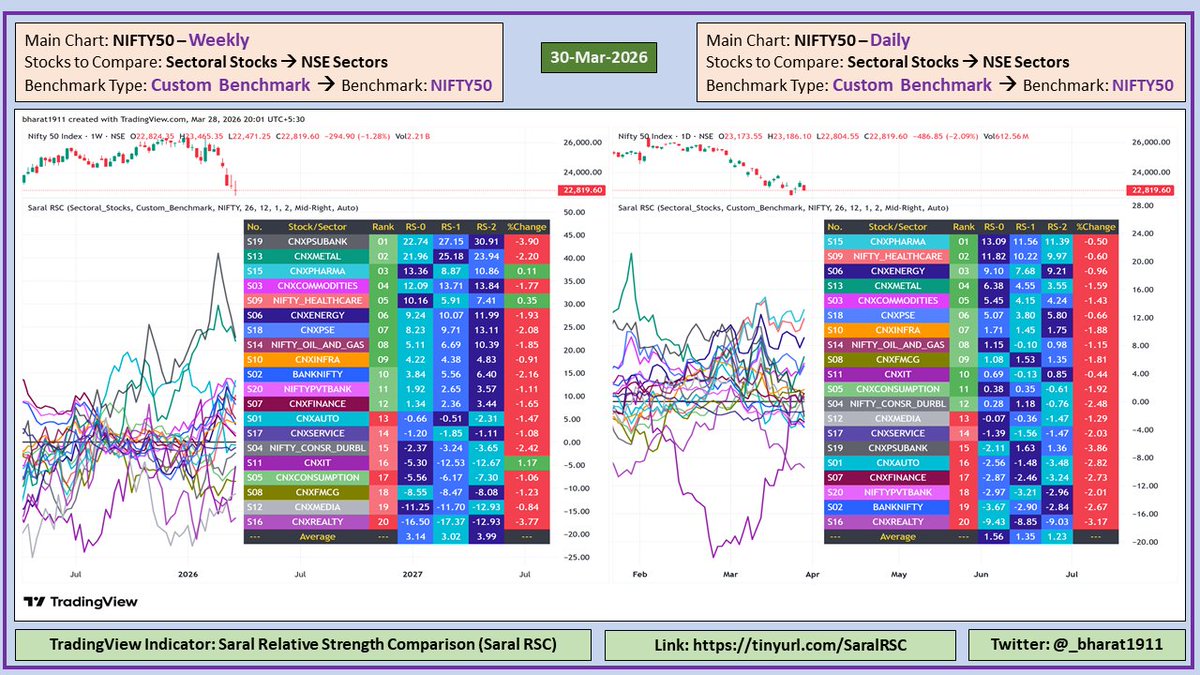Click the Saral RSC legend on daily chart
The height and width of the screenshot is (675, 1200).
tap(782, 208)
